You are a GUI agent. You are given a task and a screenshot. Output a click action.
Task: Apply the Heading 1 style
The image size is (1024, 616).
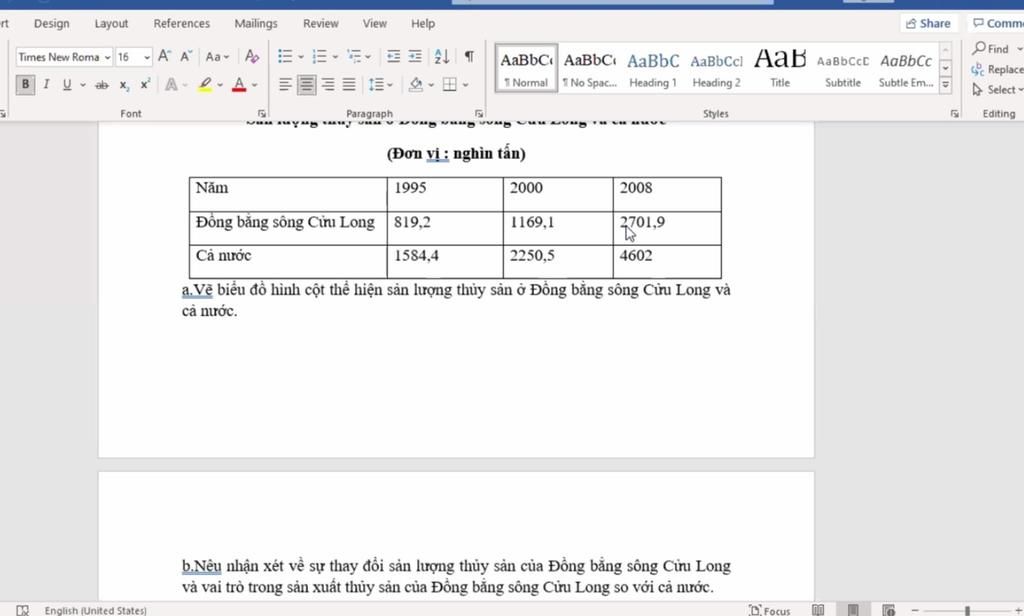pyautogui.click(x=653, y=68)
